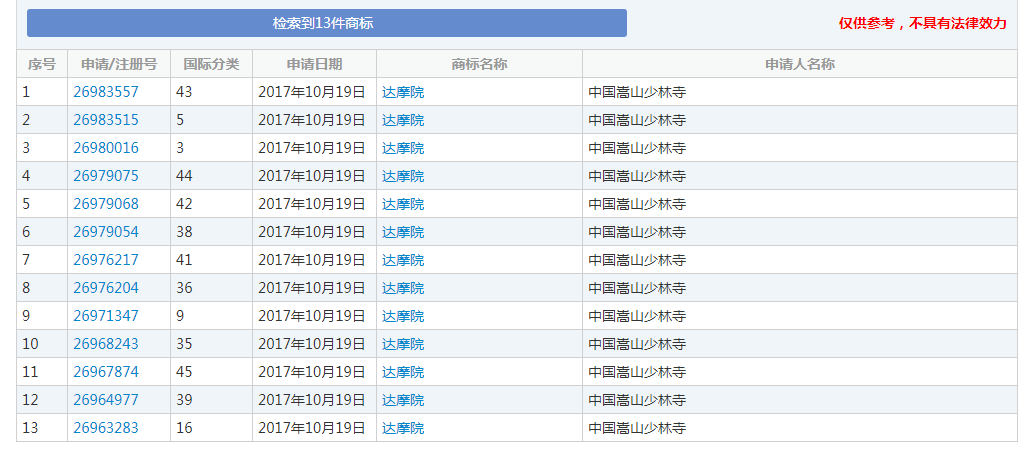Open application number 26976204
1026x453 pixels.
tap(106, 288)
